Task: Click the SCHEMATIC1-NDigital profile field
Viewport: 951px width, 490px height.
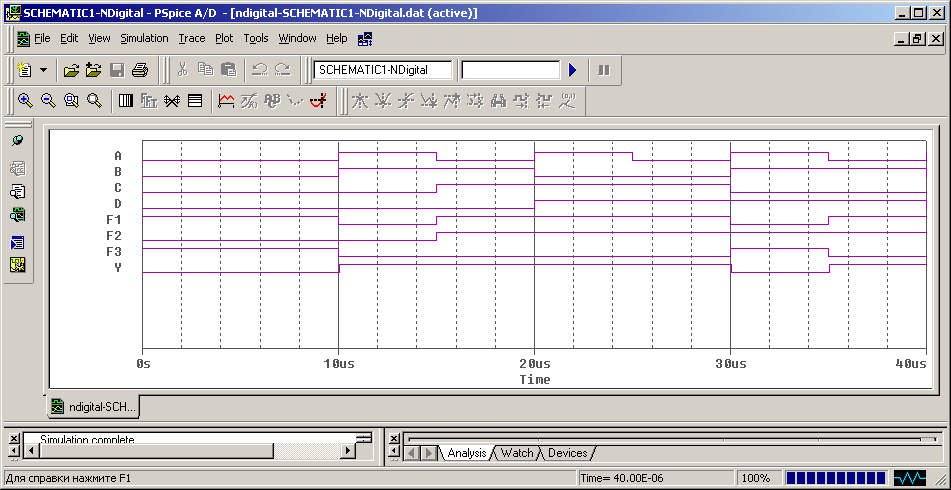Action: click(x=383, y=70)
